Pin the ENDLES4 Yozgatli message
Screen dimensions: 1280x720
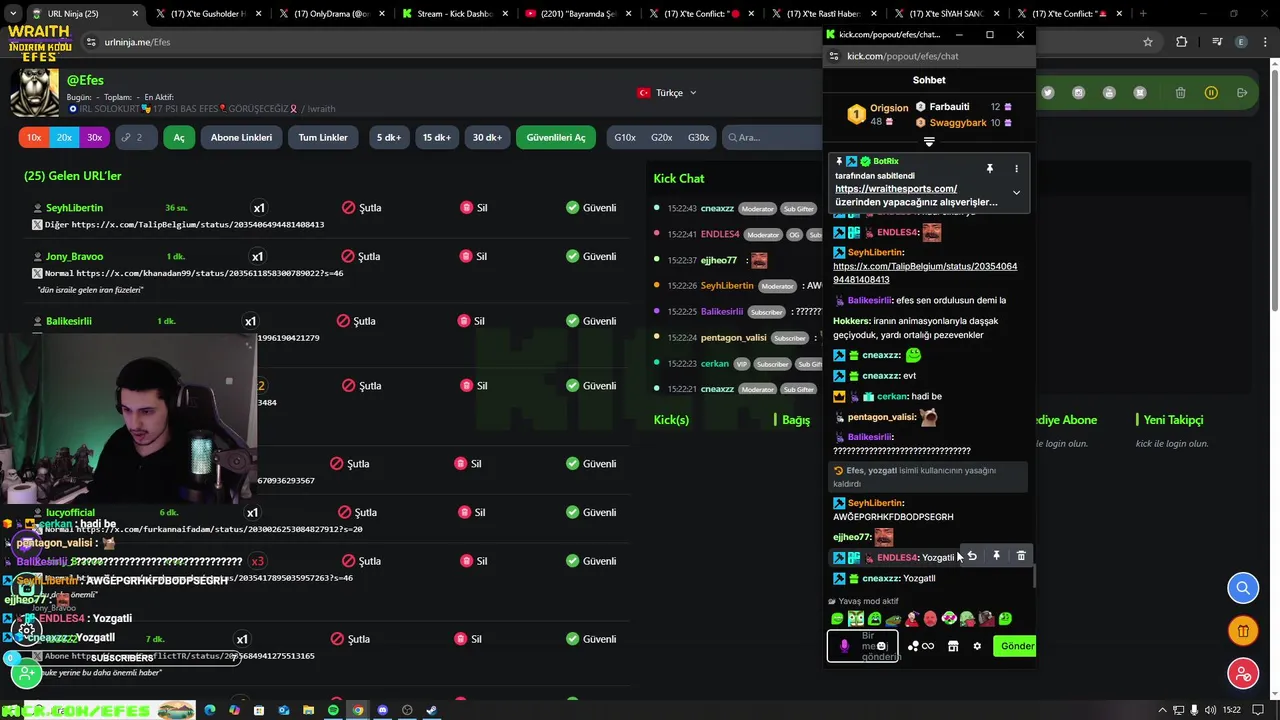coord(996,556)
